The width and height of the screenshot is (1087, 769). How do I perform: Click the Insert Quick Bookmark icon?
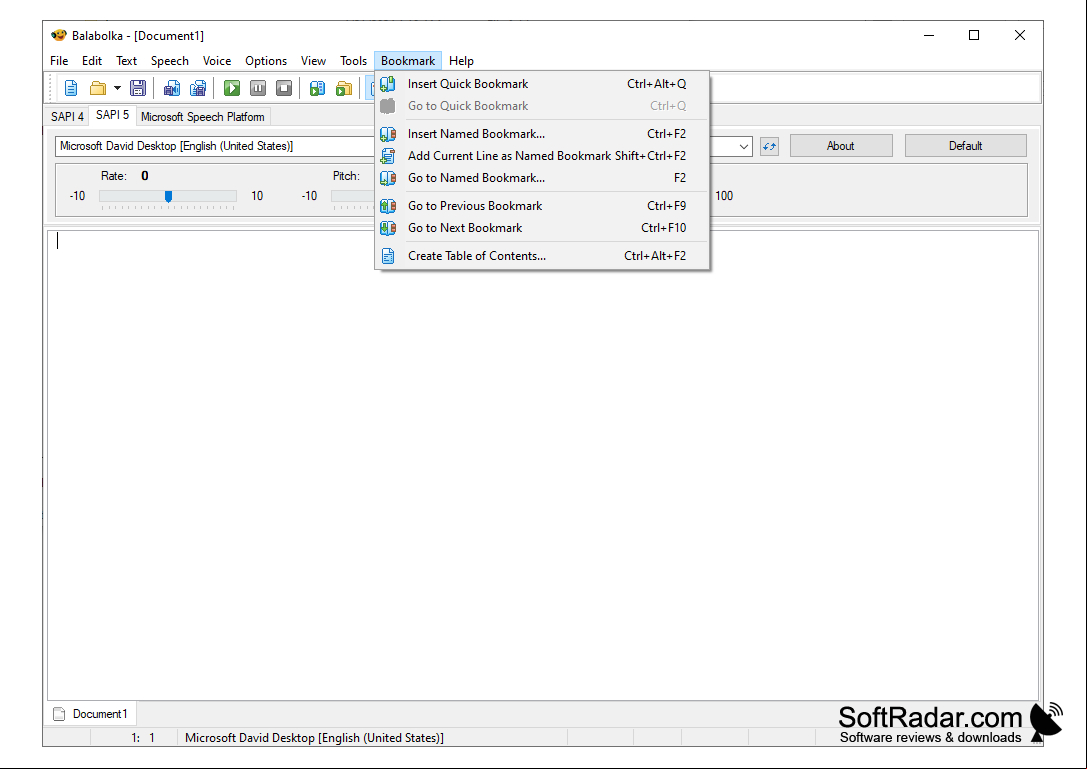pyautogui.click(x=388, y=84)
